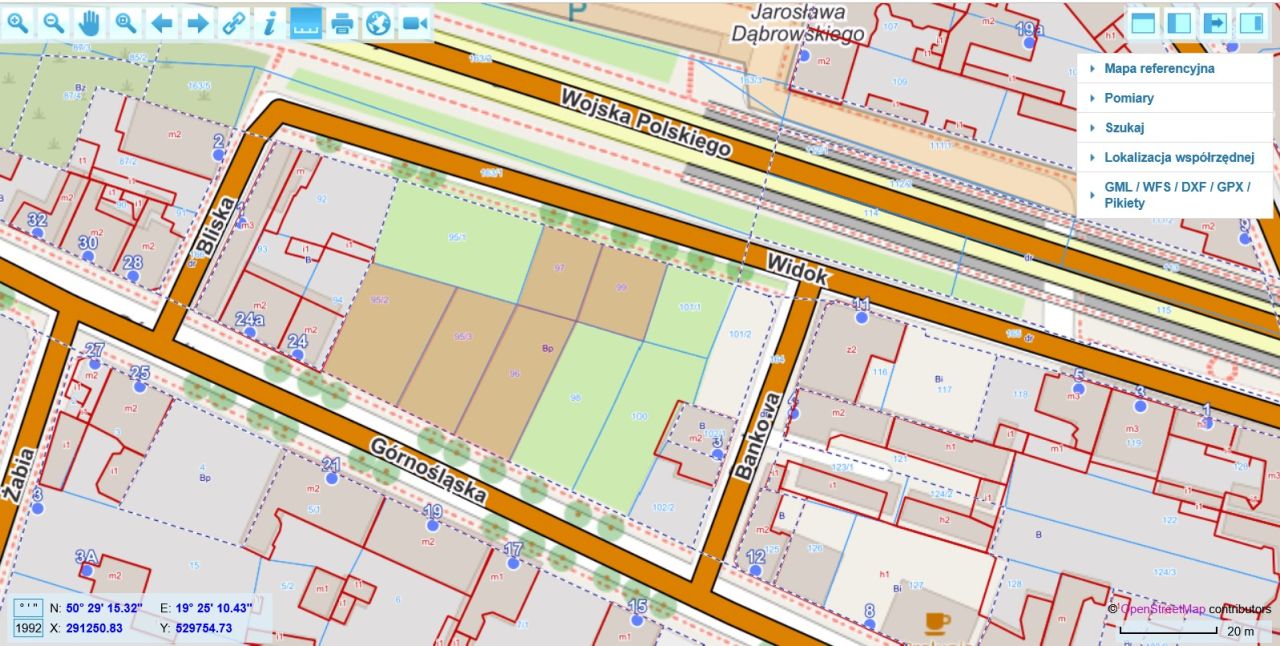The image size is (1280, 646).
Task: Activate the info identify tool
Action: click(268, 22)
